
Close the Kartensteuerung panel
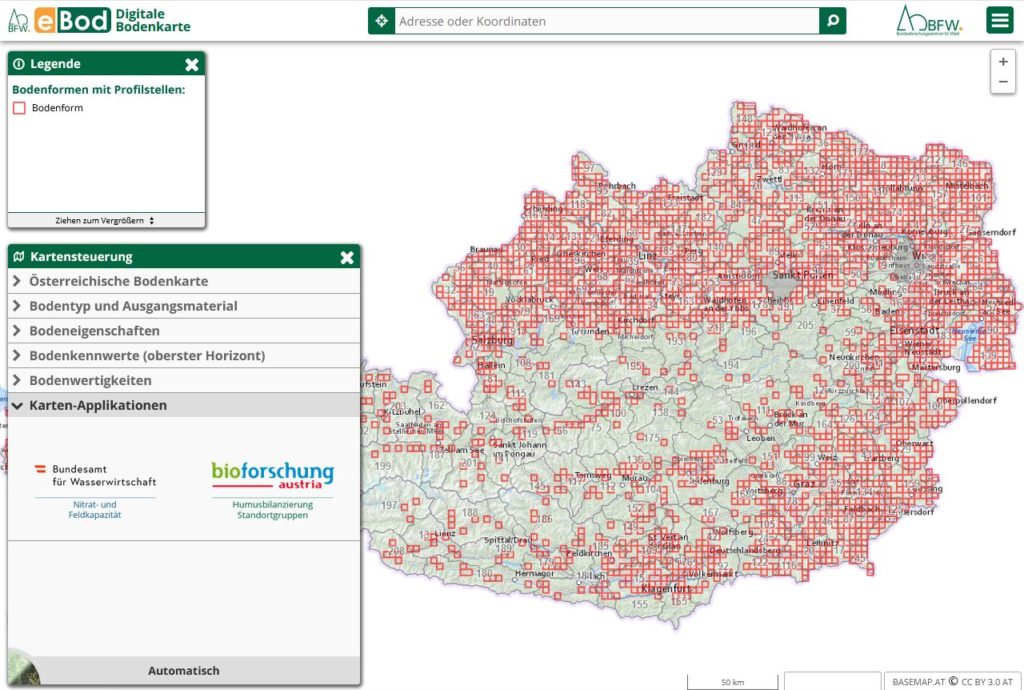click(x=347, y=257)
